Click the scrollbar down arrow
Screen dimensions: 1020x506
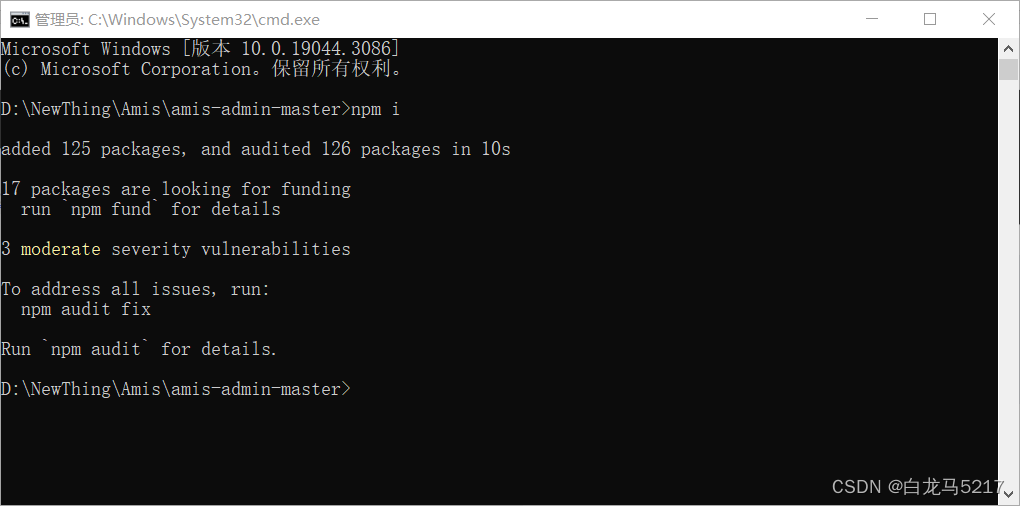pyautogui.click(x=1008, y=492)
